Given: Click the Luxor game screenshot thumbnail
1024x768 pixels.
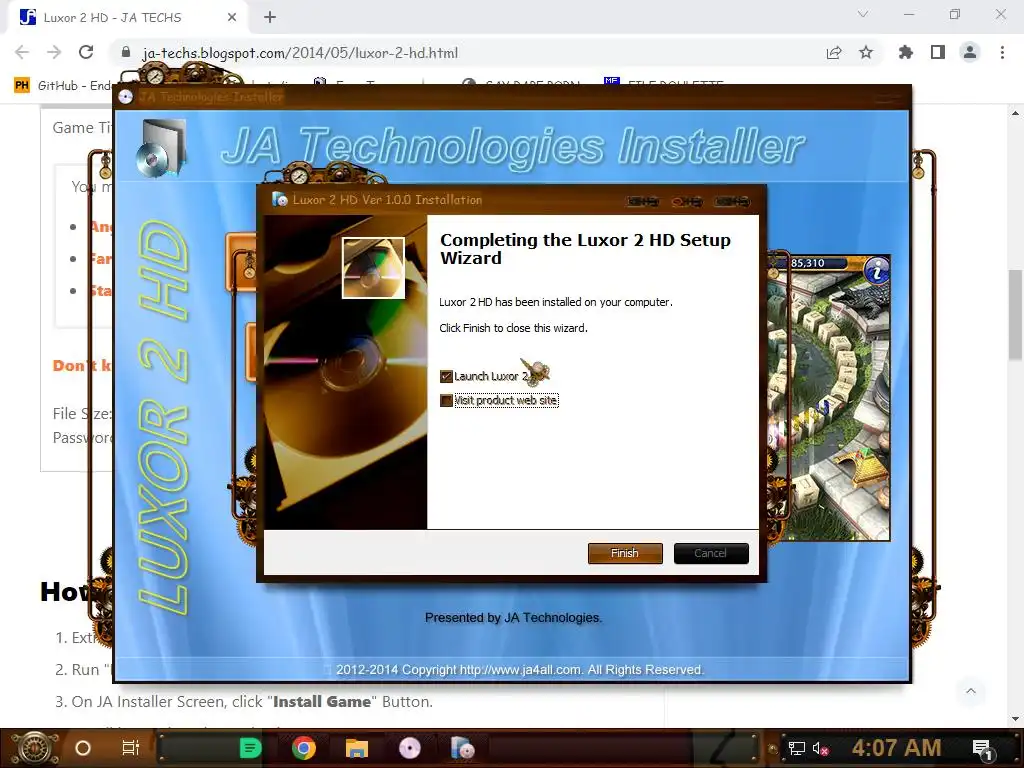Looking at the screenshot, I should (x=831, y=398).
